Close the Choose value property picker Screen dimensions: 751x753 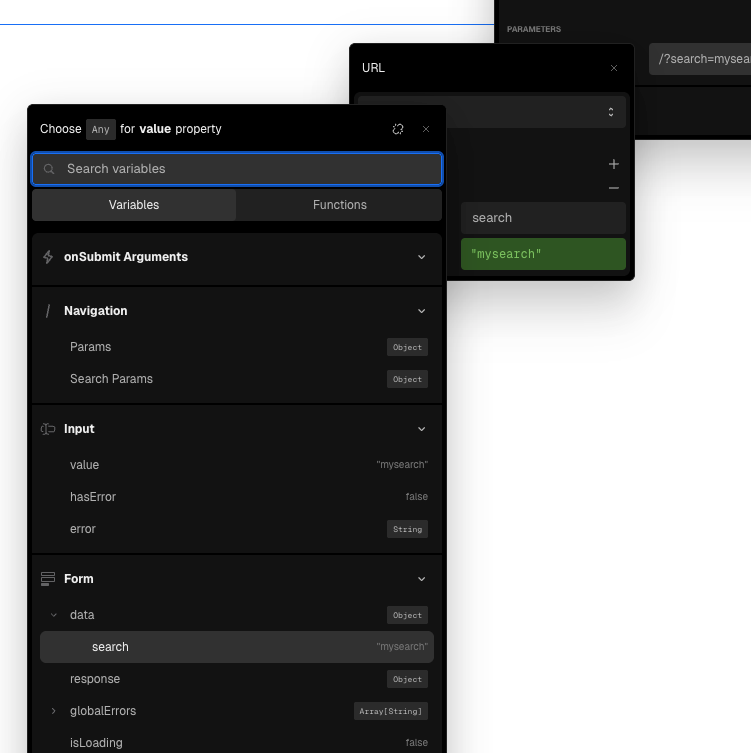426,129
